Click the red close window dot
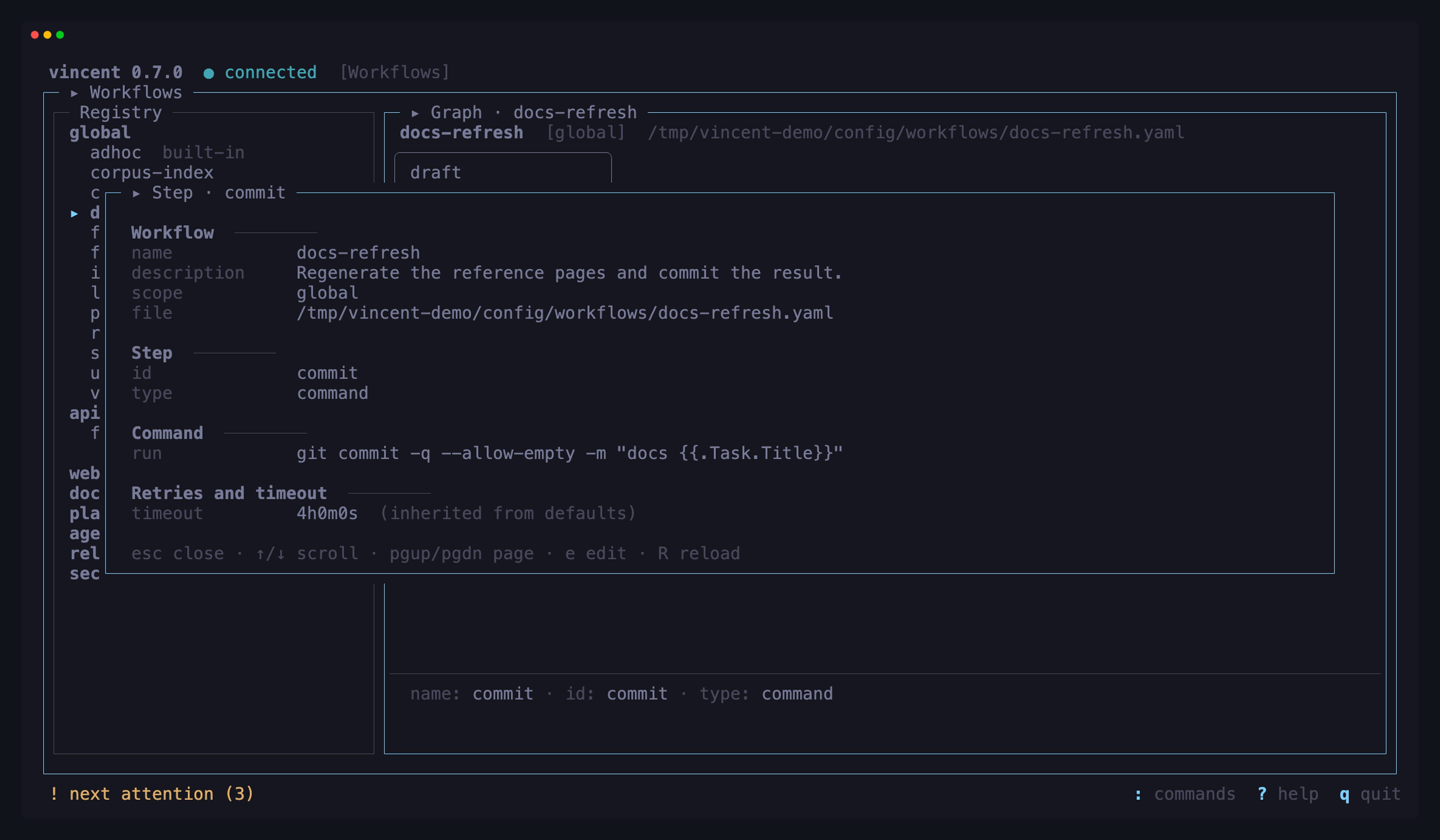Image resolution: width=1440 pixels, height=840 pixels. coord(35,35)
